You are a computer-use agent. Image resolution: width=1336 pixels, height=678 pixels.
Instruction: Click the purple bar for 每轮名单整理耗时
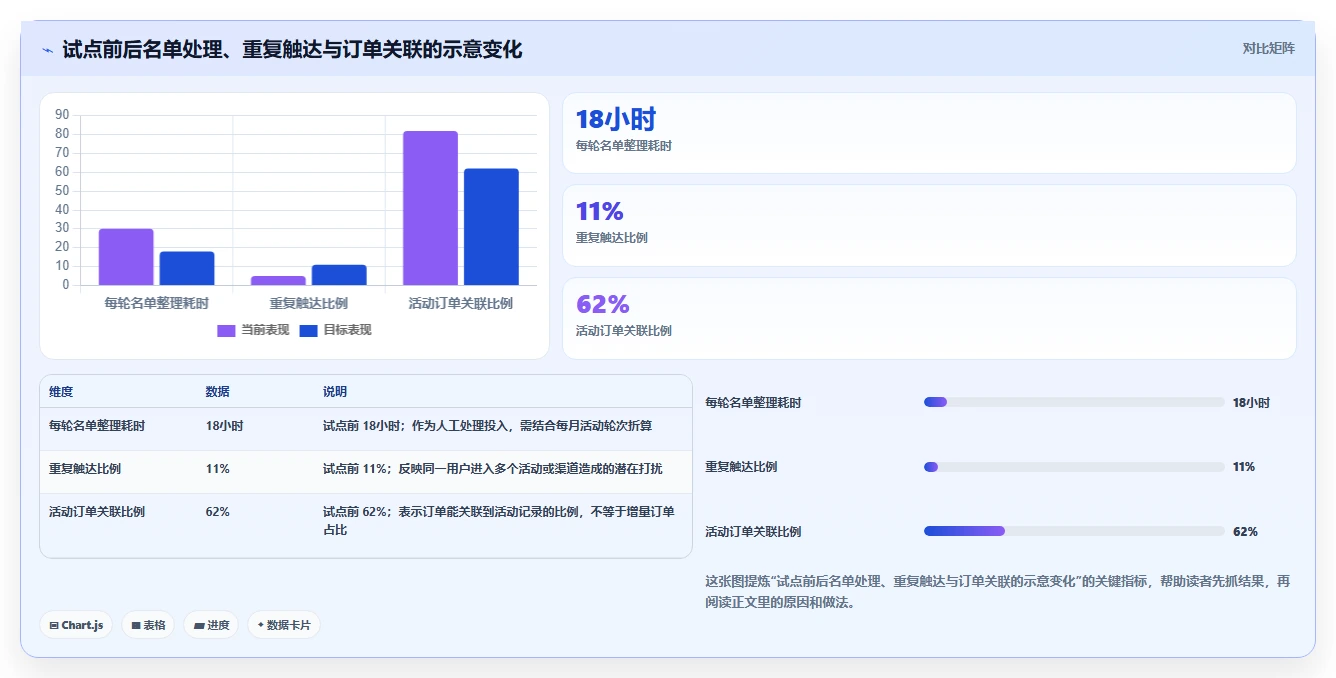click(x=126, y=257)
